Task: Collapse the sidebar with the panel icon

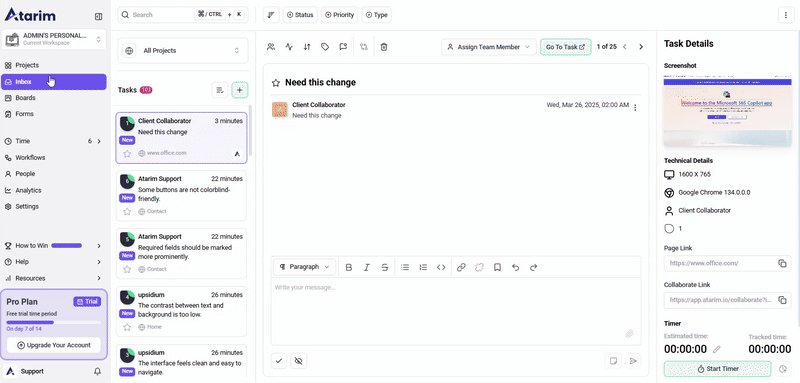Action: [98, 16]
